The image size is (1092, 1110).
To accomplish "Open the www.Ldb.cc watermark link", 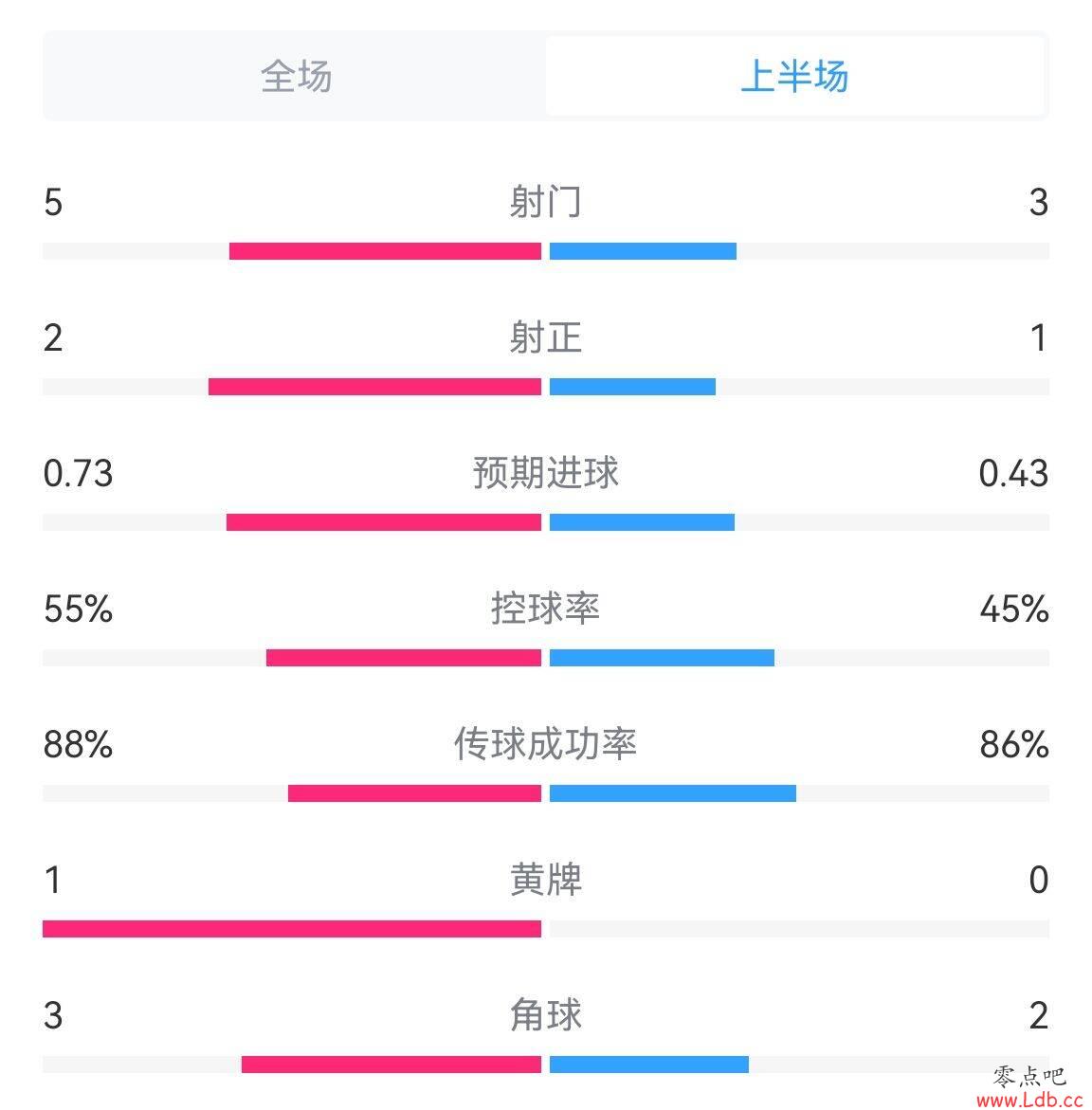I will (1029, 1100).
